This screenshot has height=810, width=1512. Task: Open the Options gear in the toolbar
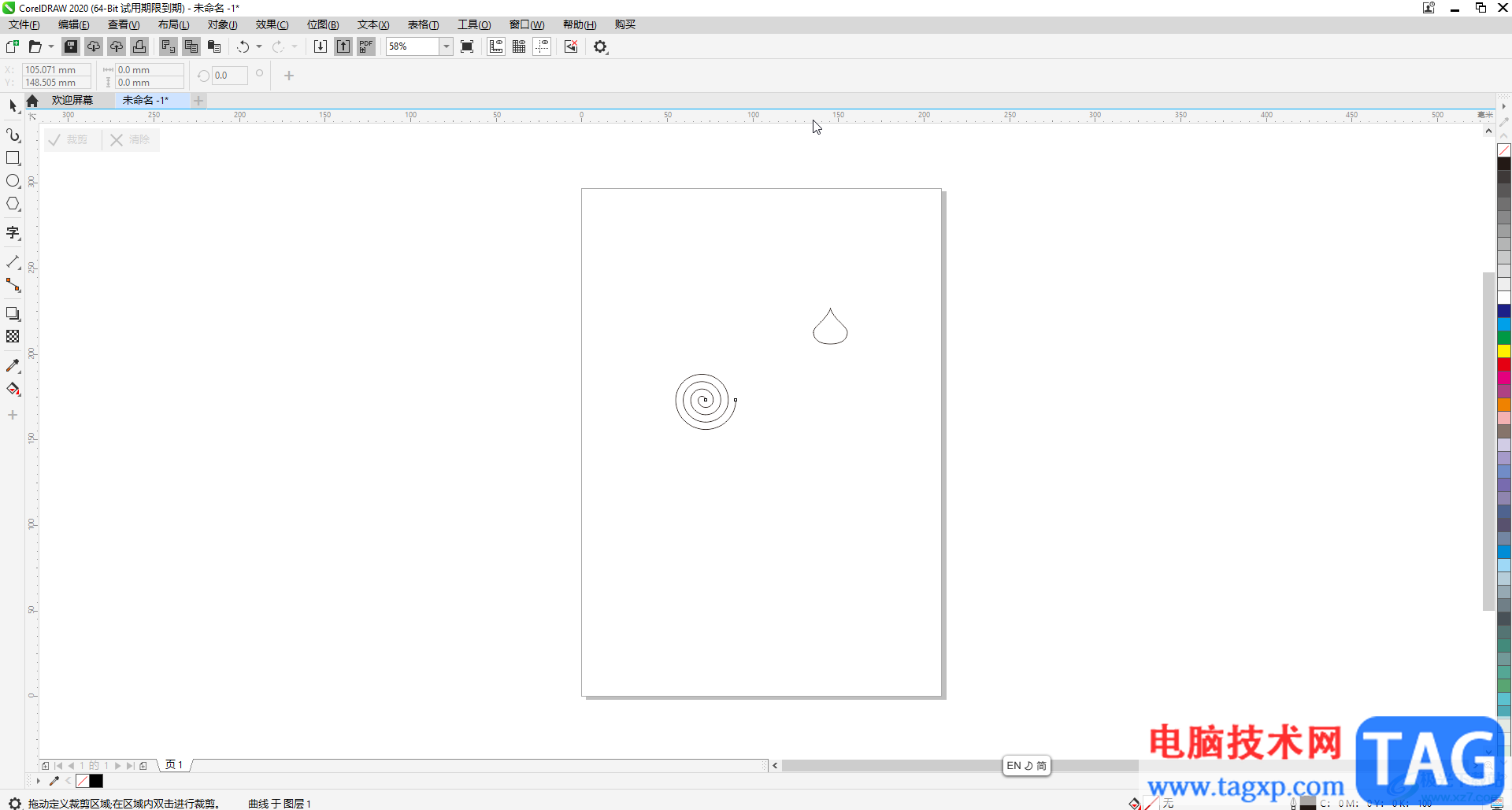(601, 46)
